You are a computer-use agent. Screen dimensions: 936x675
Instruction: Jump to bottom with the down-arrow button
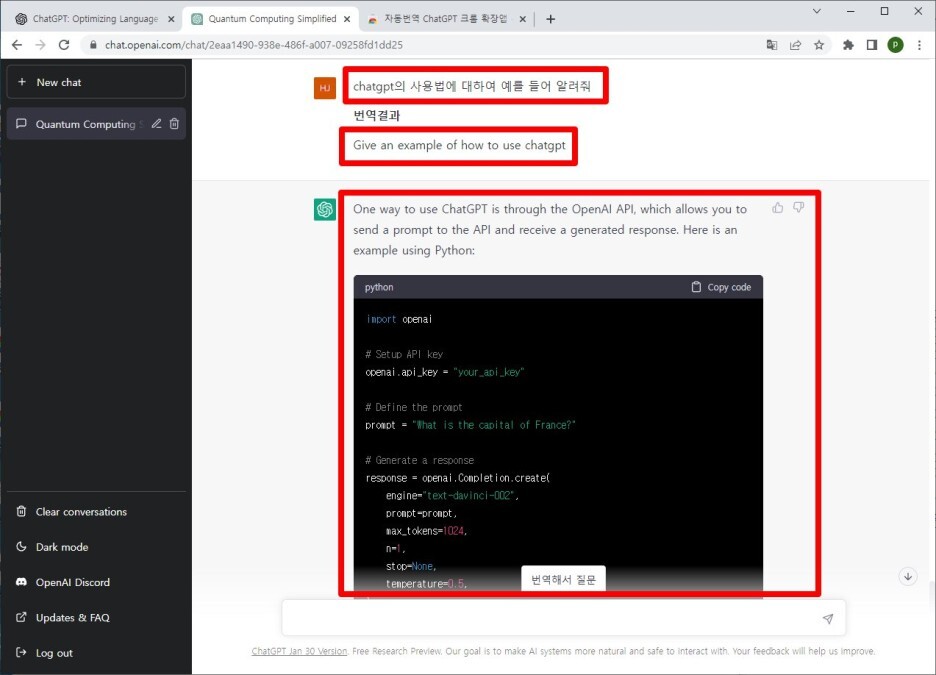pyautogui.click(x=907, y=577)
